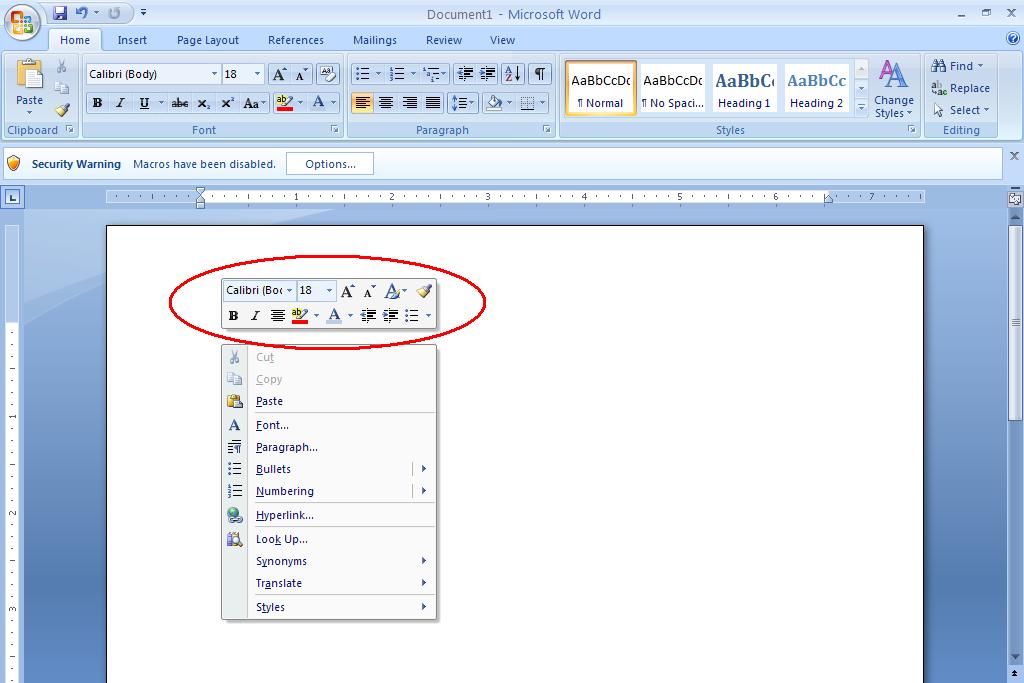Click the scroll-down arrow on scrollbar

[x=1015, y=657]
